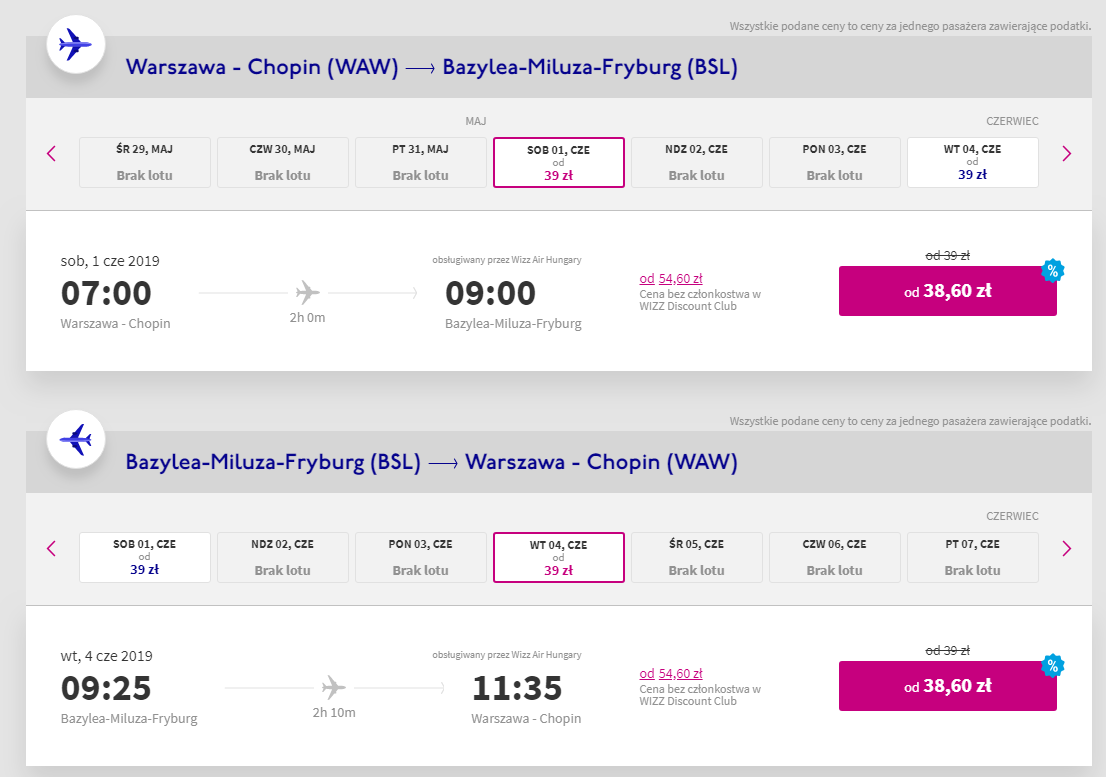
Task: Show earlier return dates with left arrow
Action: pos(52,548)
